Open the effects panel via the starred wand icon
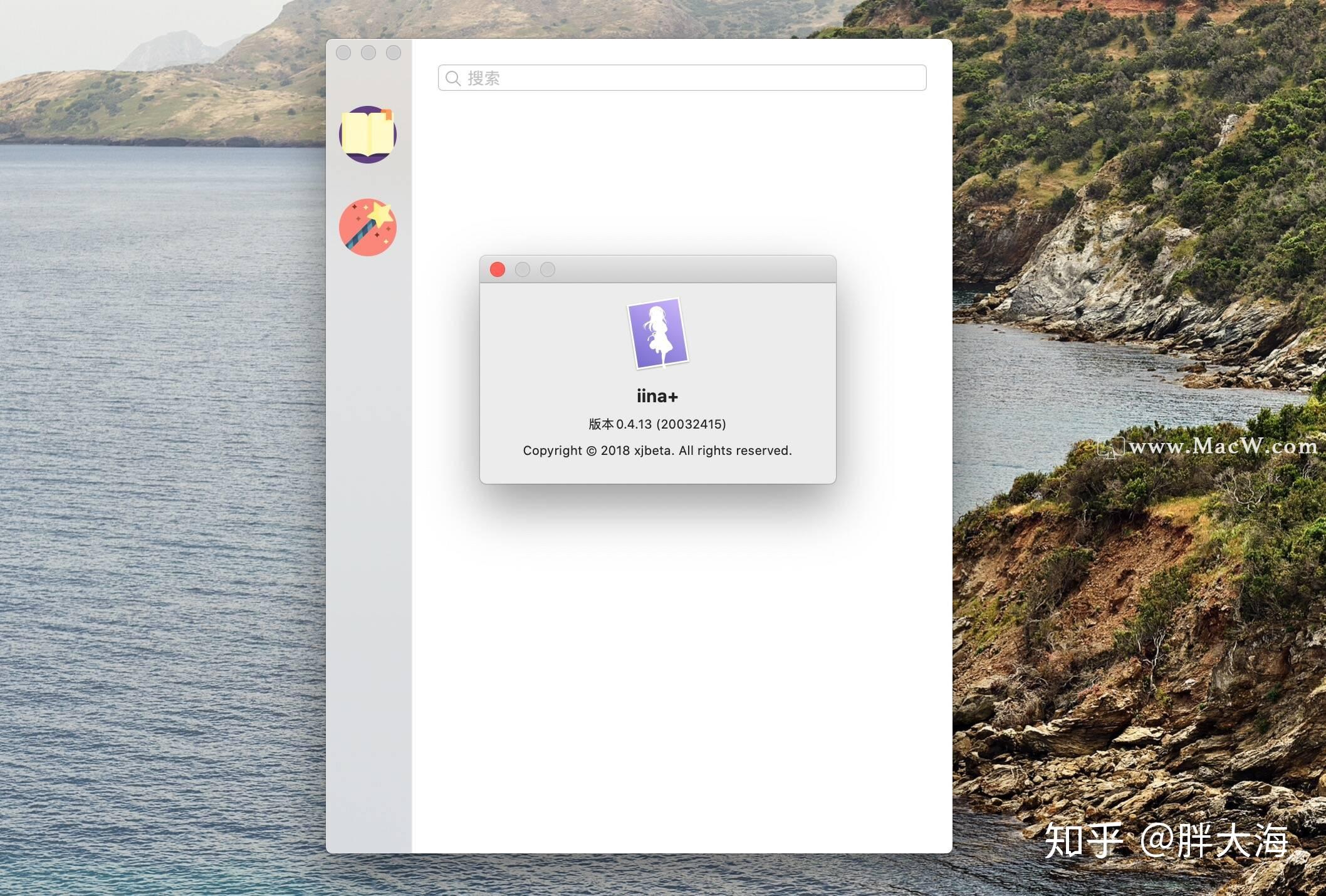 pos(368,227)
